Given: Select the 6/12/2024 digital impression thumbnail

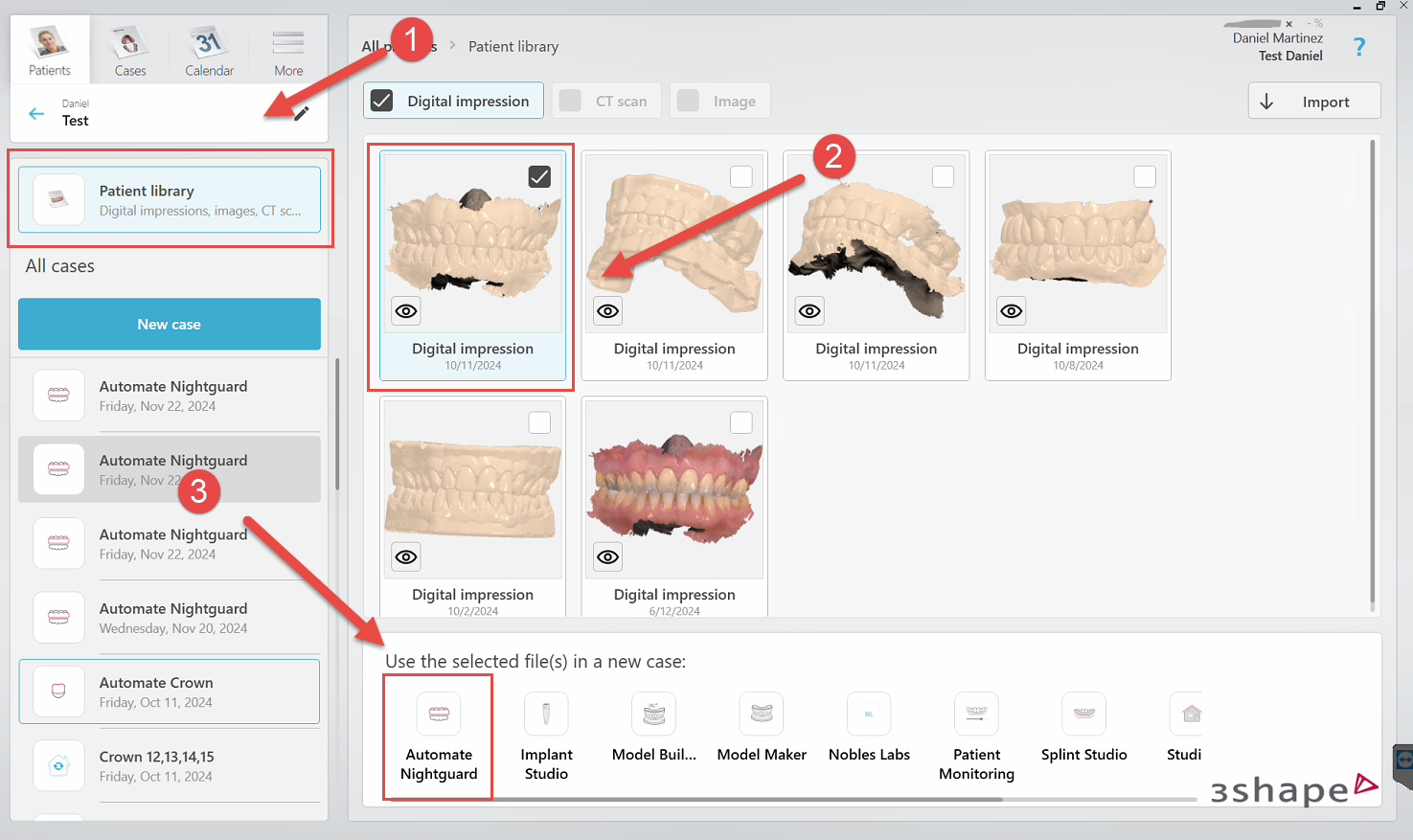Looking at the screenshot, I should point(673,488).
